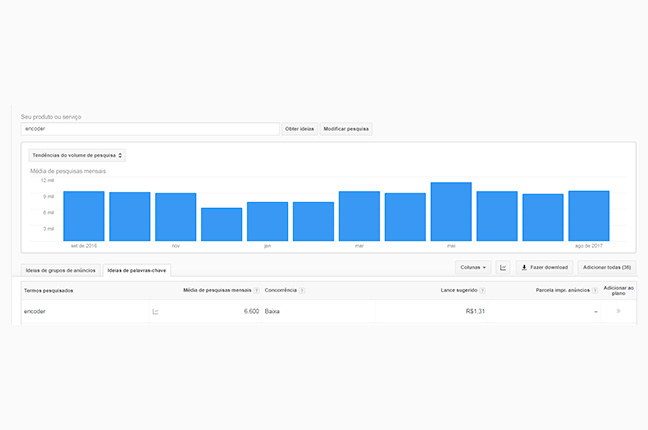Switch to Ideias de grupos de anúncios tab
This screenshot has width=648, height=430.
[60, 270]
